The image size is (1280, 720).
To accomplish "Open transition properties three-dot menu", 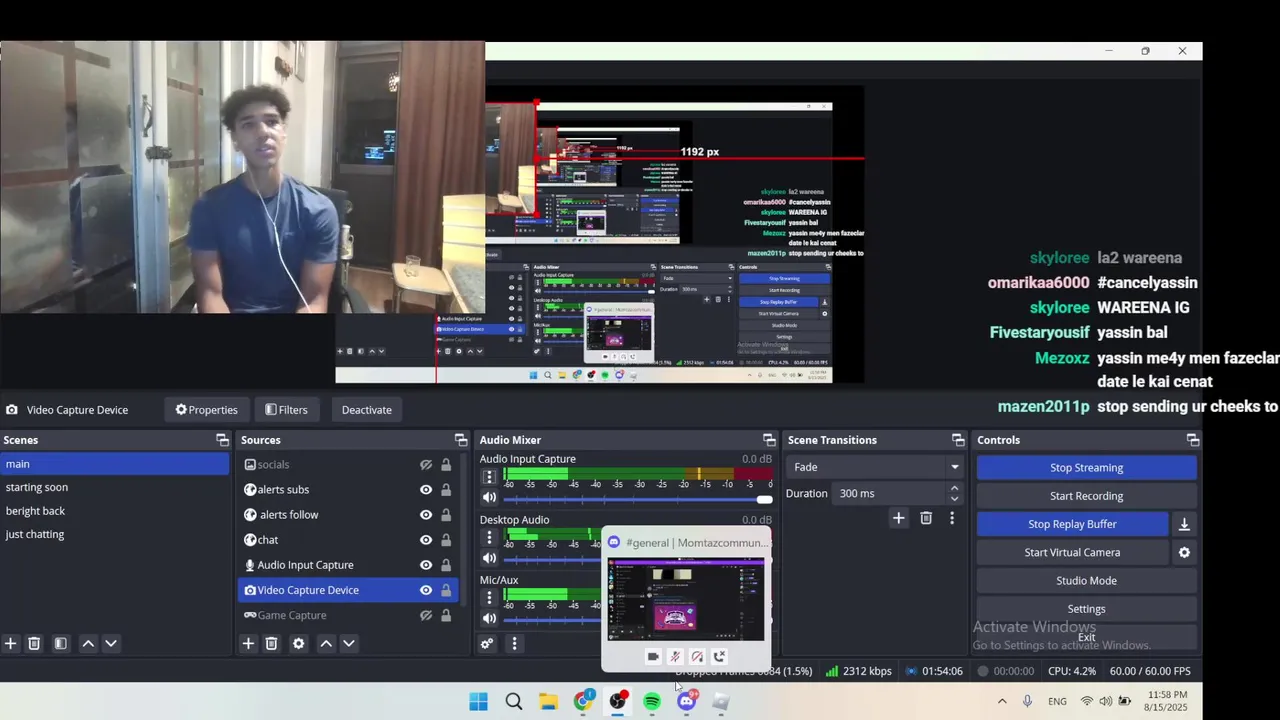I will pyautogui.click(x=952, y=518).
